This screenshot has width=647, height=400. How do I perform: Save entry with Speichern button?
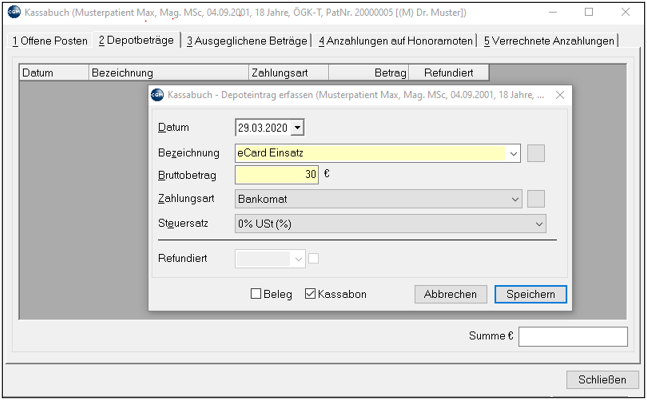pos(531,294)
